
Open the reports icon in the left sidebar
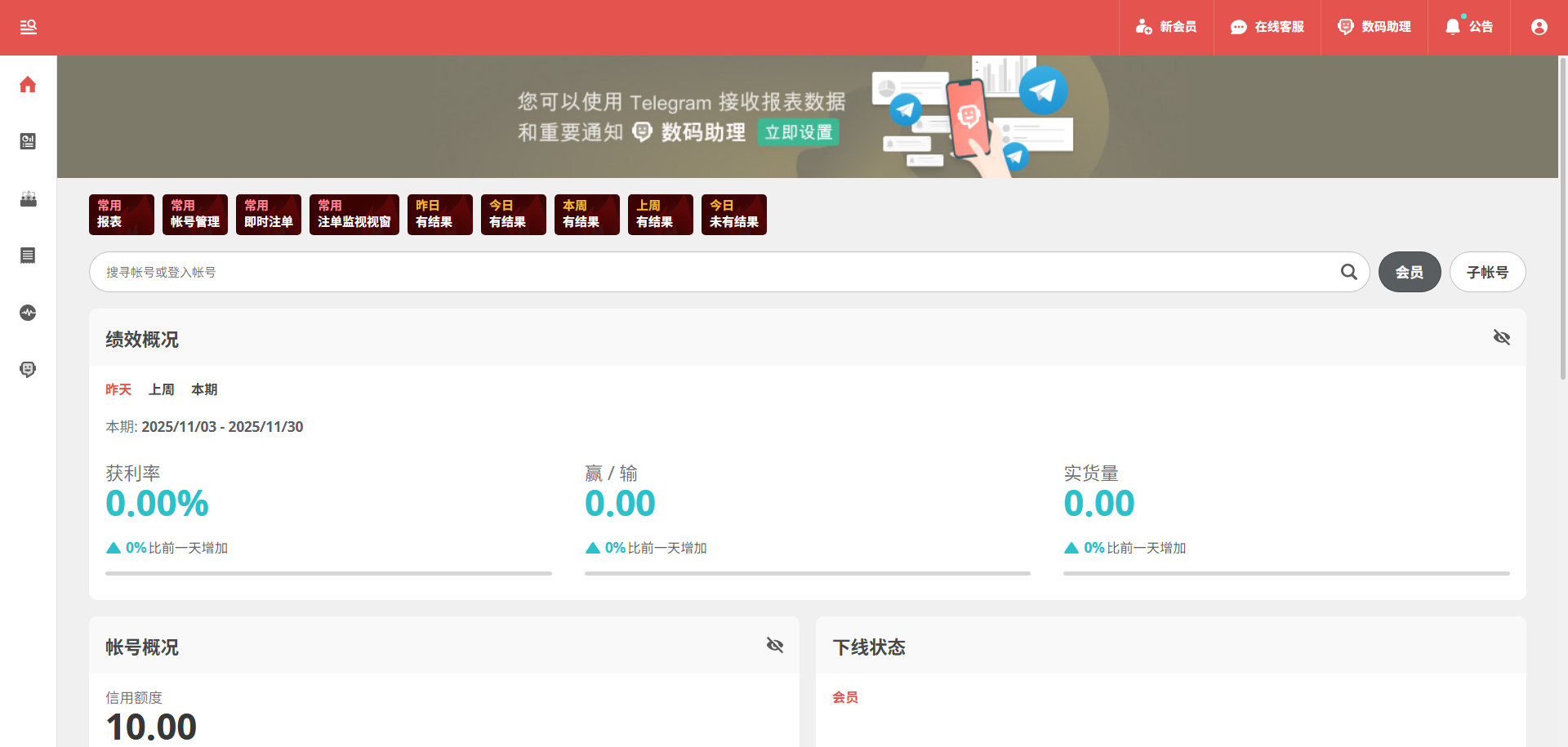tap(28, 140)
